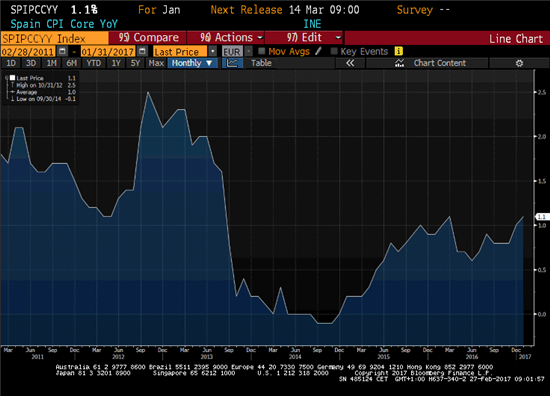
Task: Click the 1.1 last value axis marker
Action: pyautogui.click(x=542, y=217)
